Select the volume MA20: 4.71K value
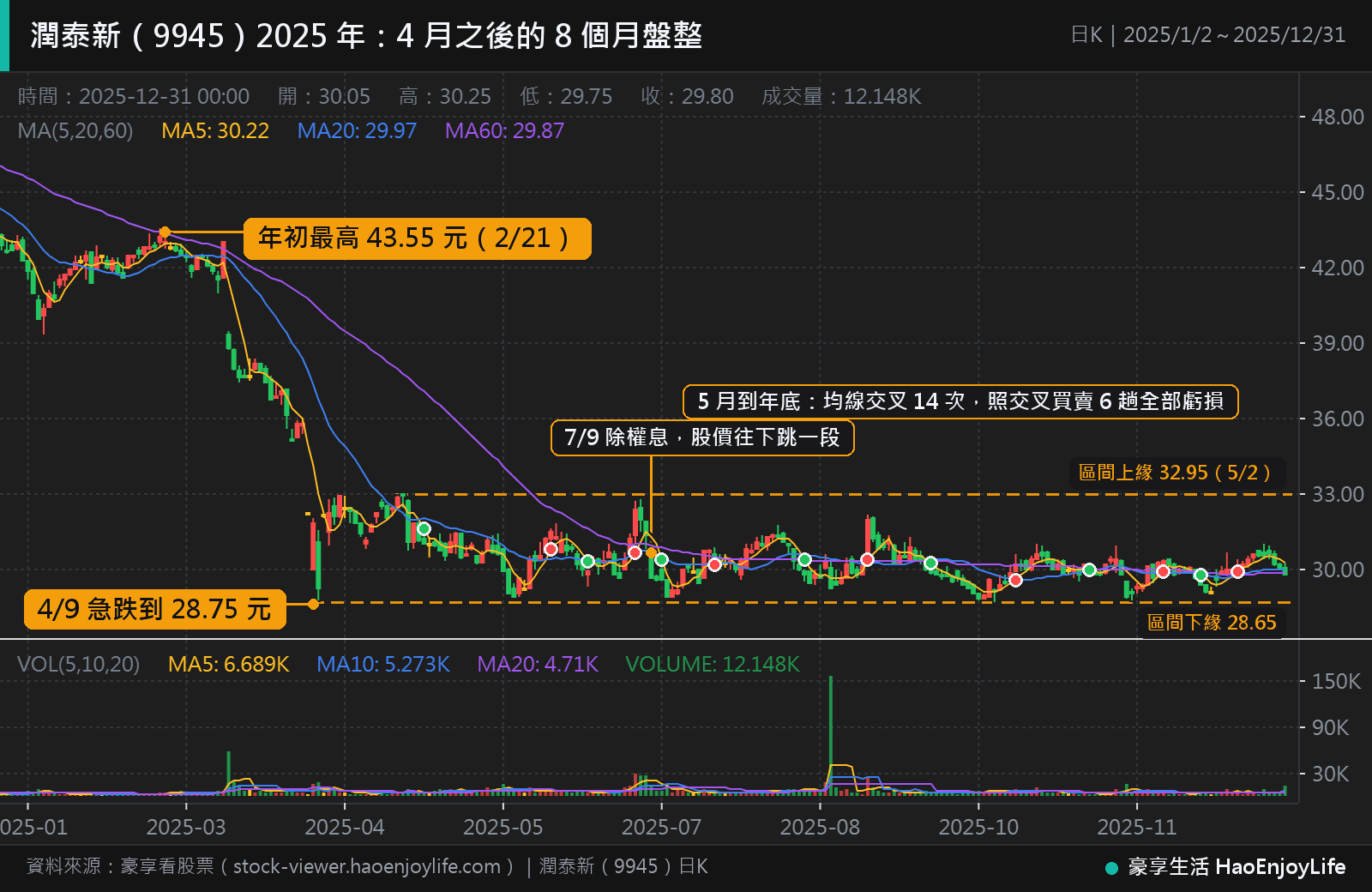The width and height of the screenshot is (1372, 892). click(x=537, y=664)
